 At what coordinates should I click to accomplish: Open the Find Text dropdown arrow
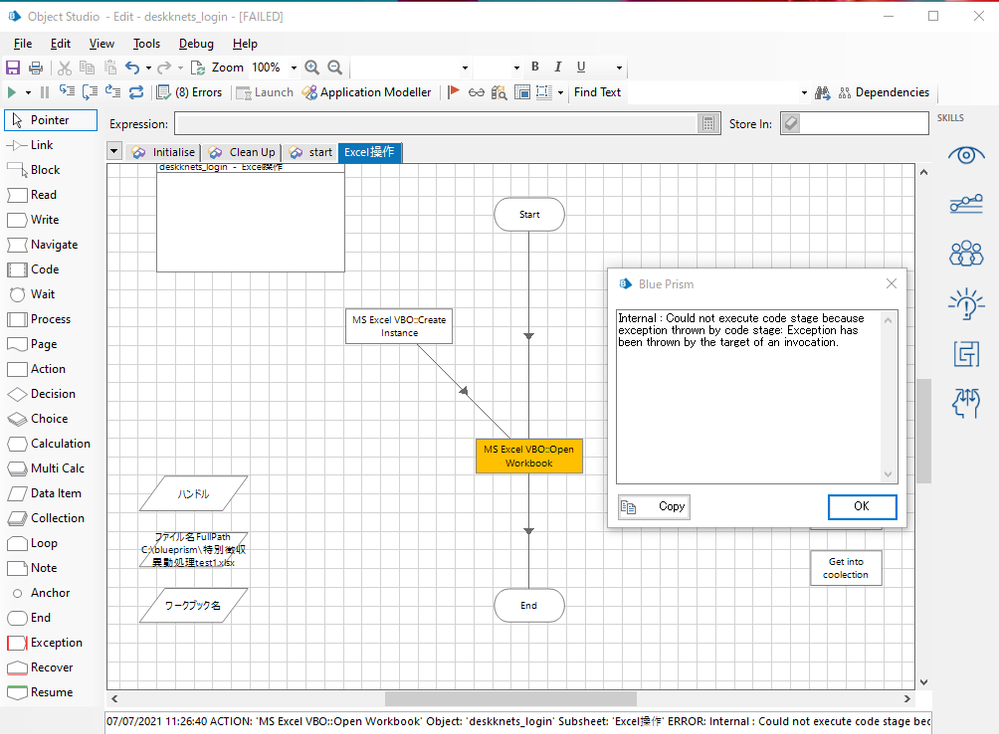(x=804, y=93)
